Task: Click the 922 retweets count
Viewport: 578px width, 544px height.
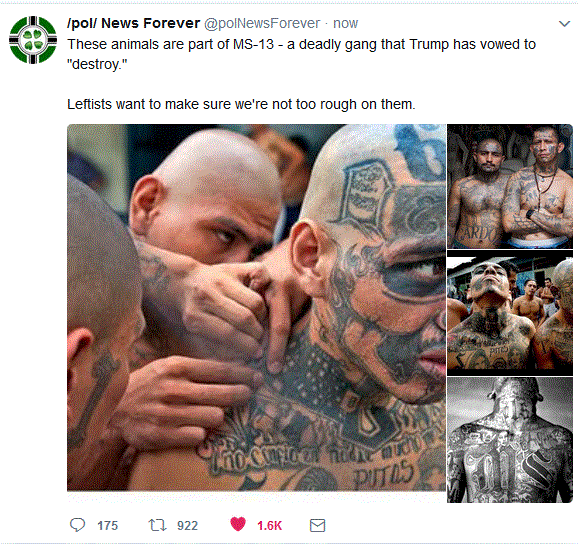Action: click(187, 526)
